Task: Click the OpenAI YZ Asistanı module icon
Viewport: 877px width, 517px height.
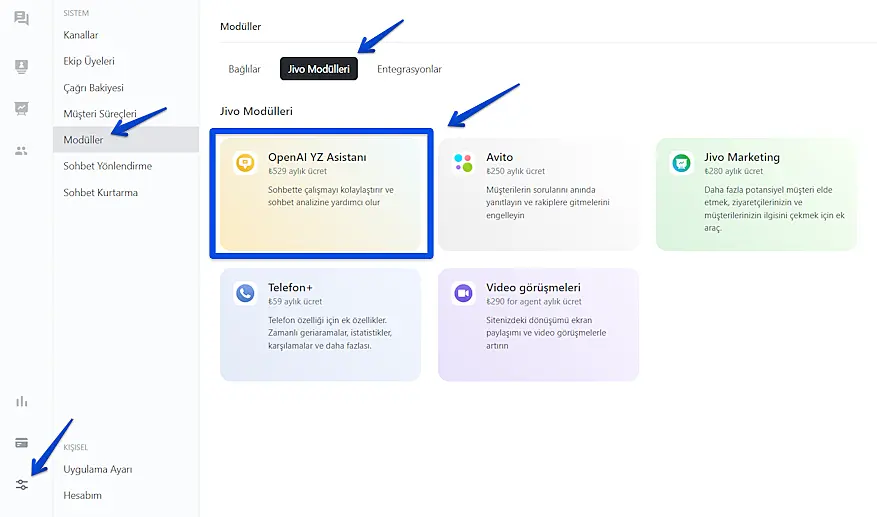Action: [x=245, y=163]
